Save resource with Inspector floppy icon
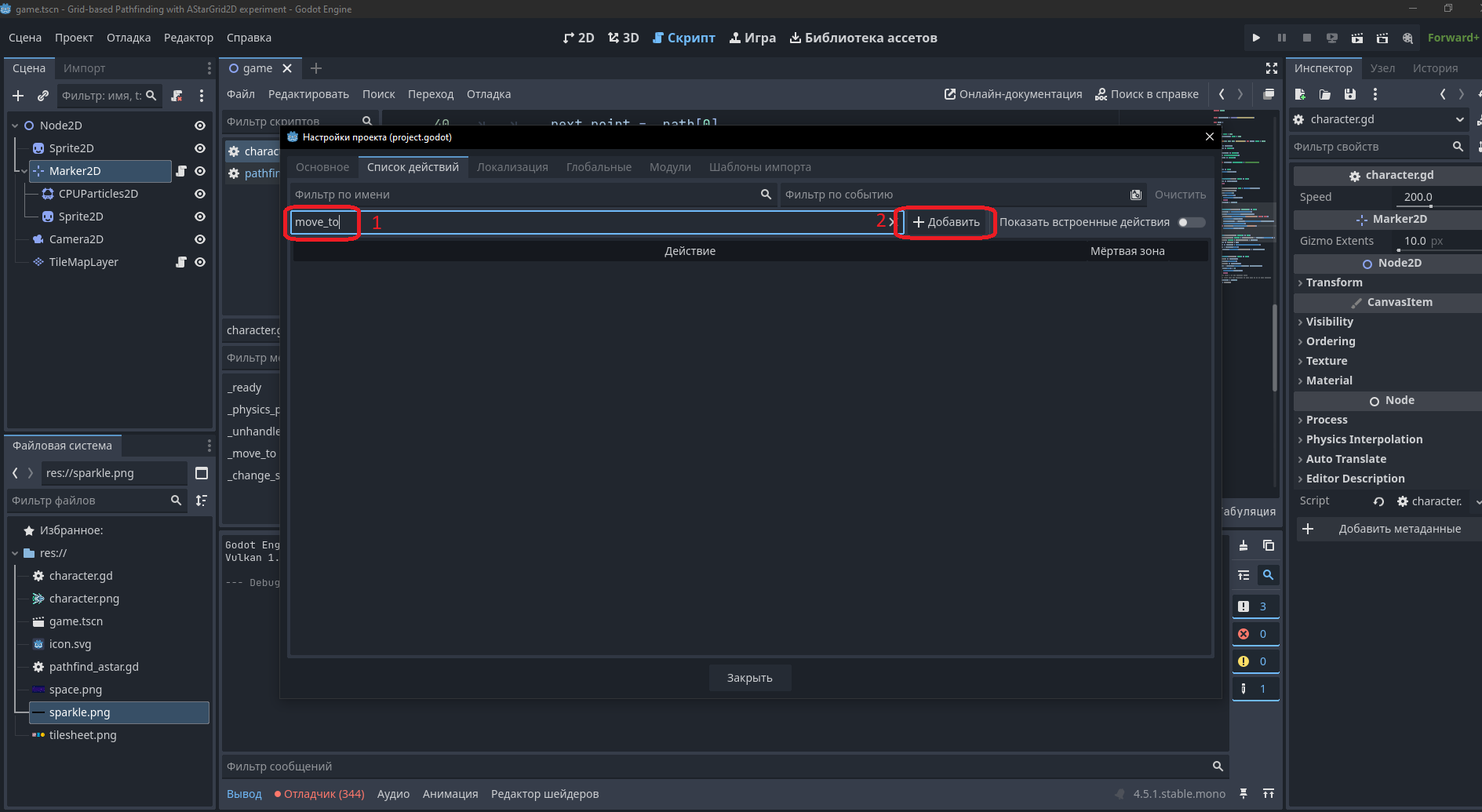 coord(1350,94)
